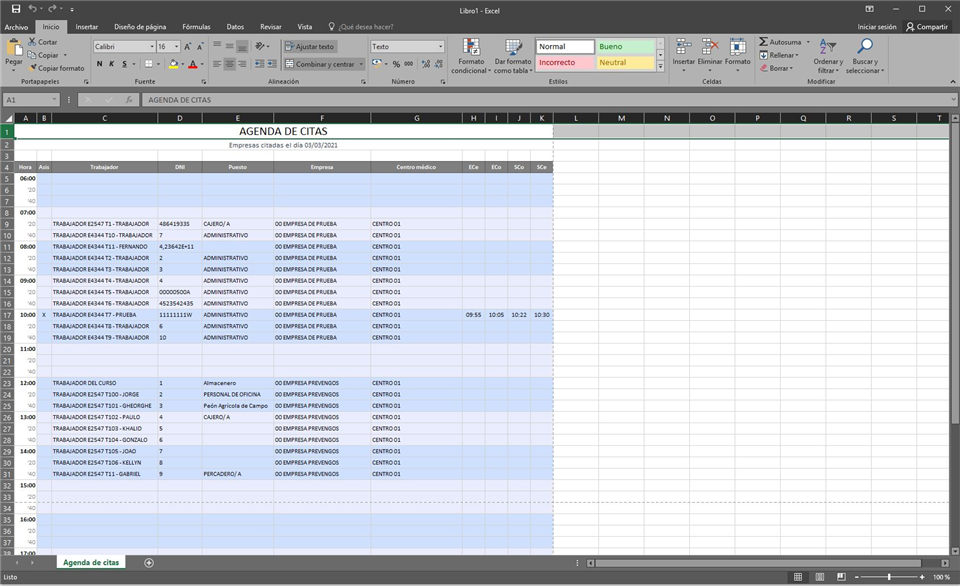
Task: Switch to the Fórmulas ribbon tab
Action: coord(196,27)
